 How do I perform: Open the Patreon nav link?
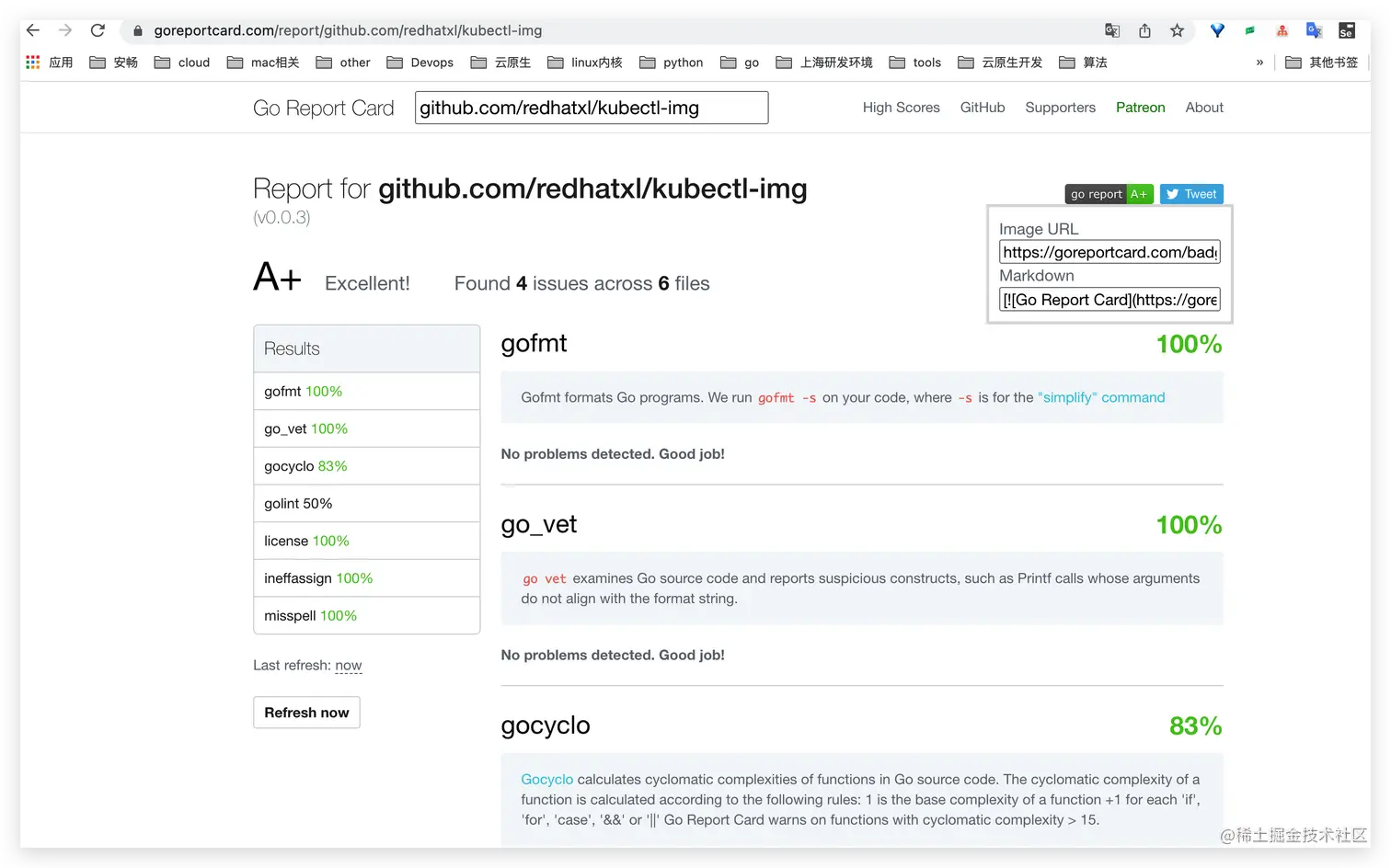(x=1141, y=108)
